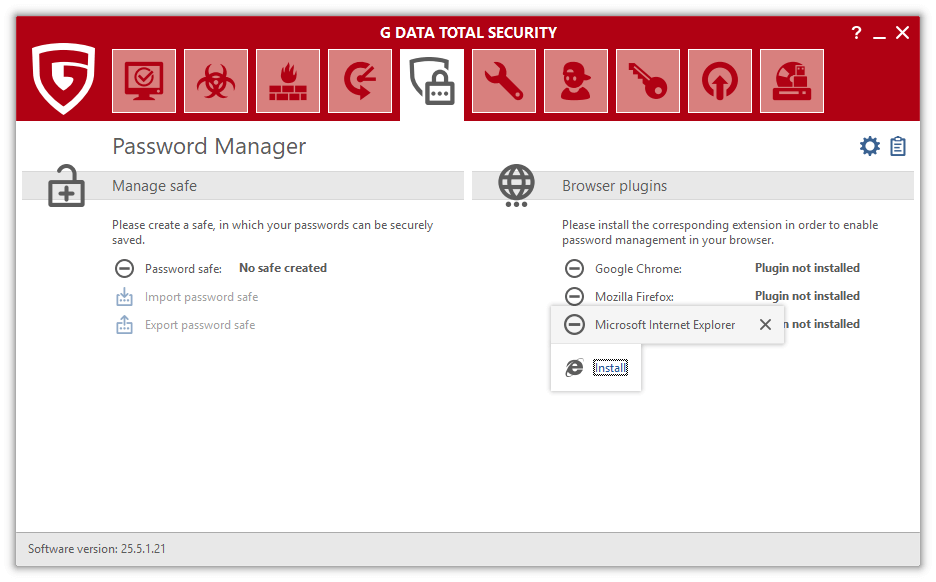Click the Export password safe icon

124,325
